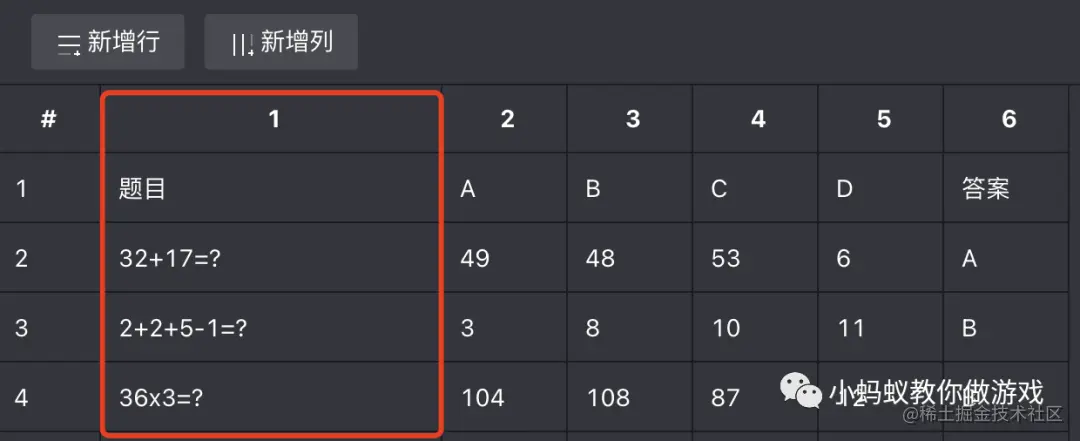Click the # corner header cell
Image resolution: width=1080 pixels, height=441 pixels.
coord(50,119)
